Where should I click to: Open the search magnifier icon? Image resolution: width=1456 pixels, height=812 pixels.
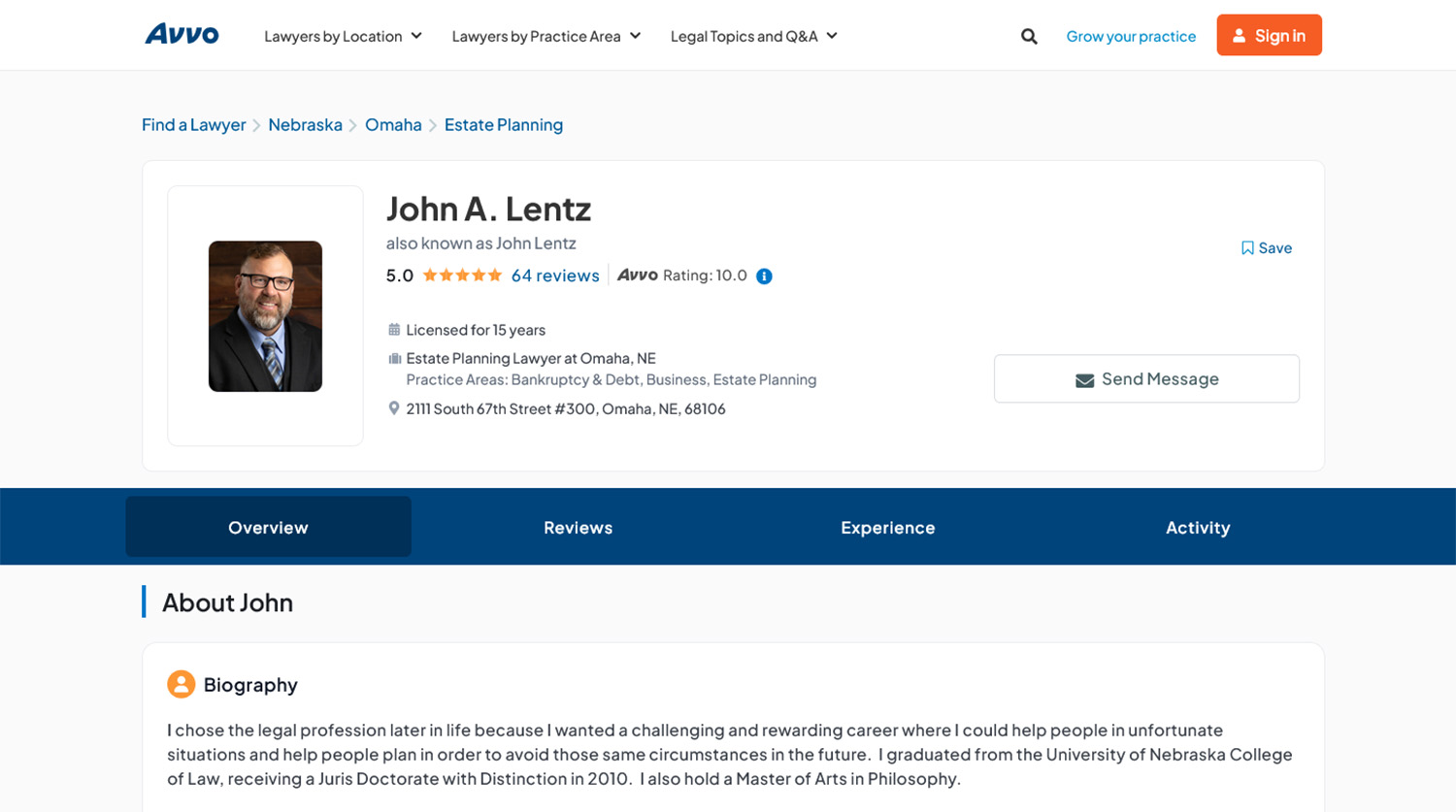1029,37
